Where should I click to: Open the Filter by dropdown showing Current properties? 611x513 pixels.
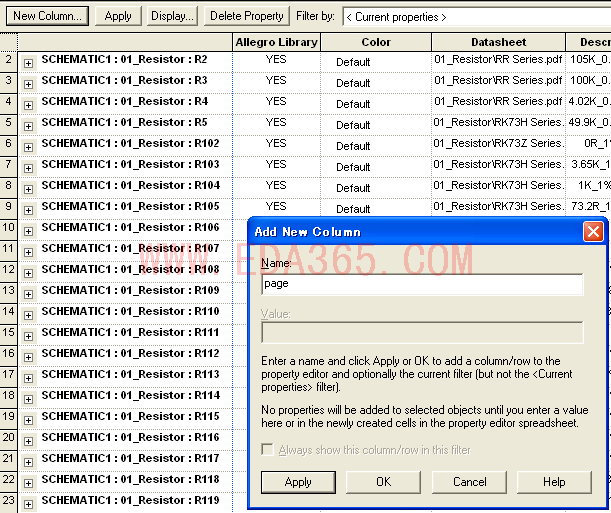point(477,17)
